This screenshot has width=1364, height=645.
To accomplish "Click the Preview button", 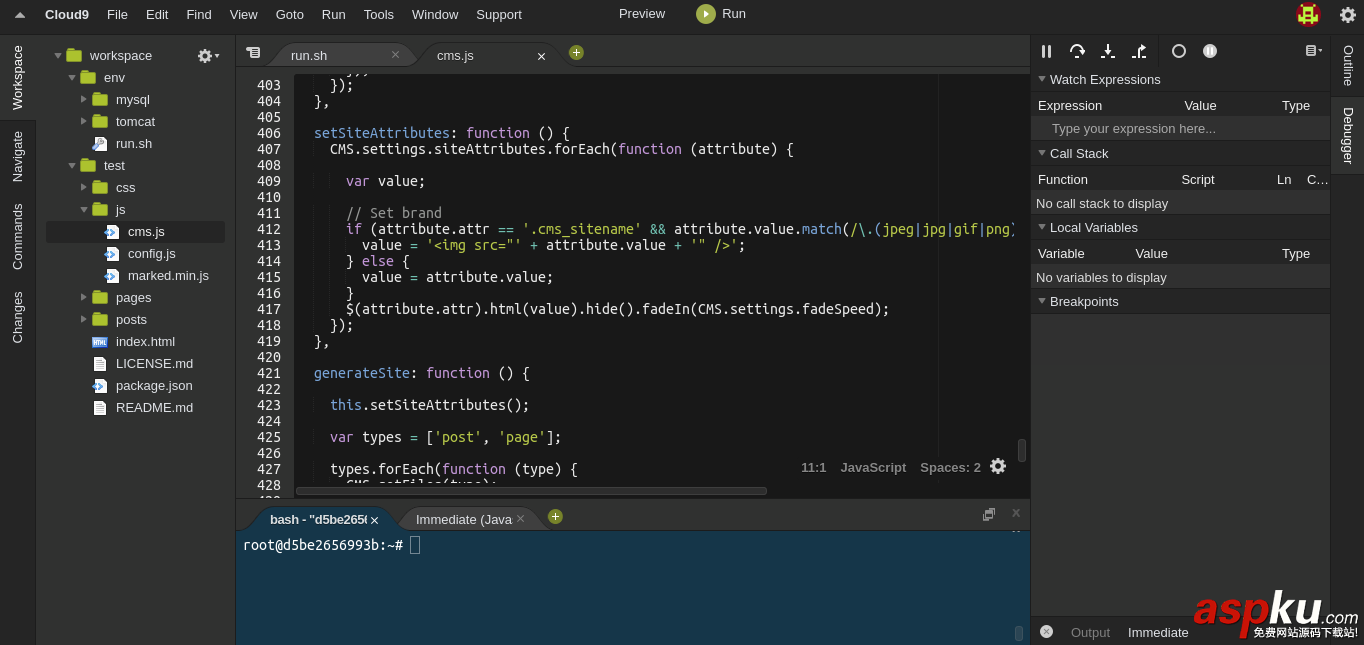I will click(641, 14).
